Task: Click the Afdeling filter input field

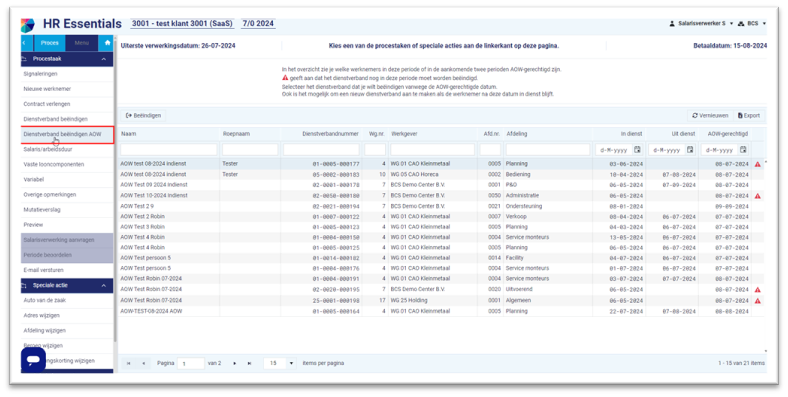Action: (x=548, y=150)
